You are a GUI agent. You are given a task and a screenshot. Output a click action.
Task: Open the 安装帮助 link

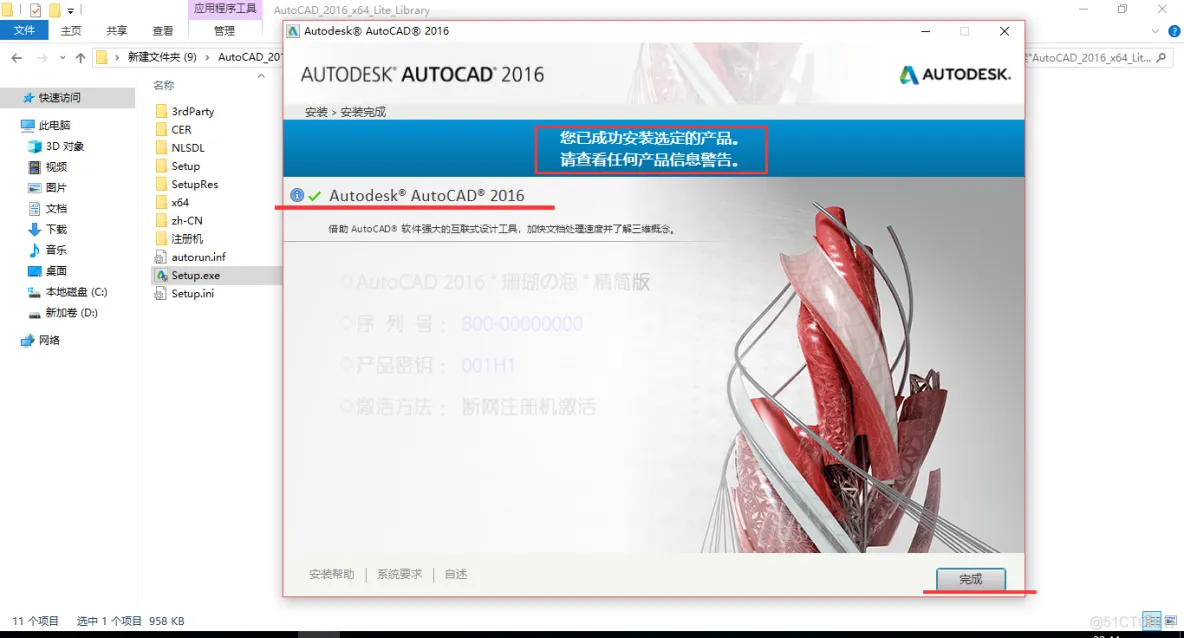click(331, 575)
